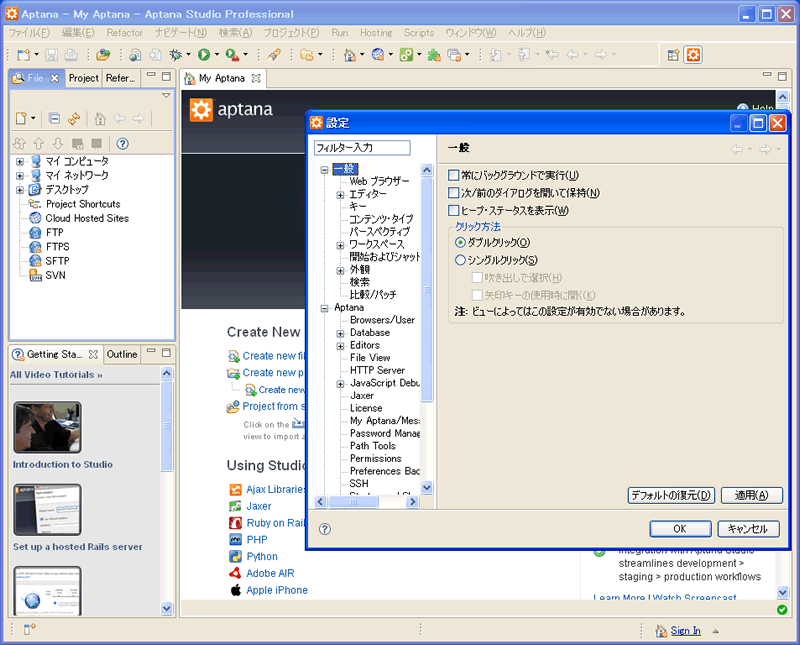800x645 pixels.
Task: Expand the マイ コンピュータ node in File view
Action: tap(19, 162)
